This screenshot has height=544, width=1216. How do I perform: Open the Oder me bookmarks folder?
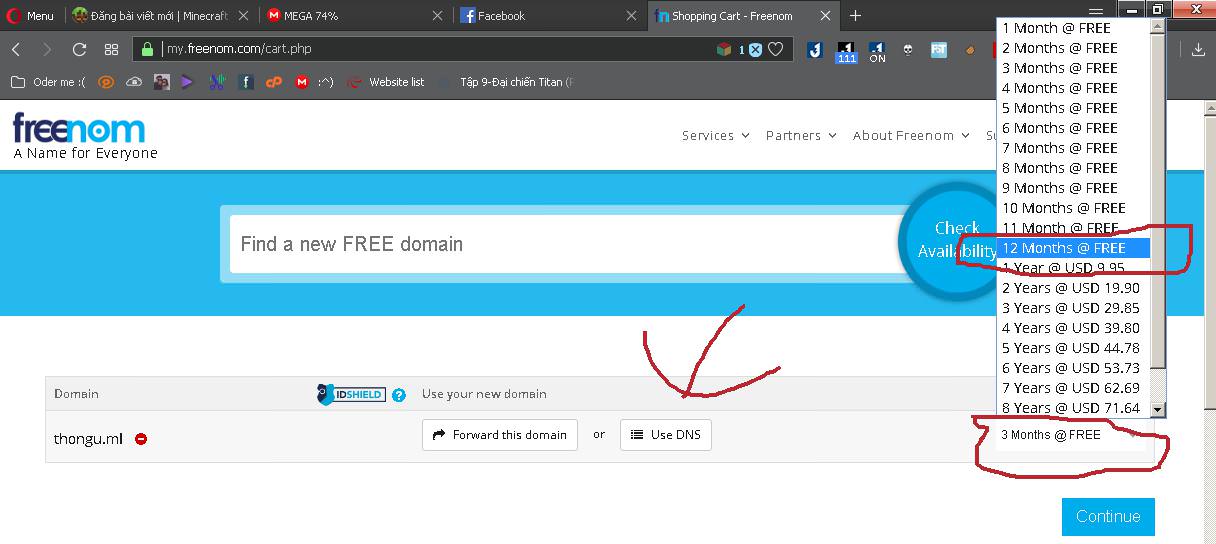click(x=48, y=82)
